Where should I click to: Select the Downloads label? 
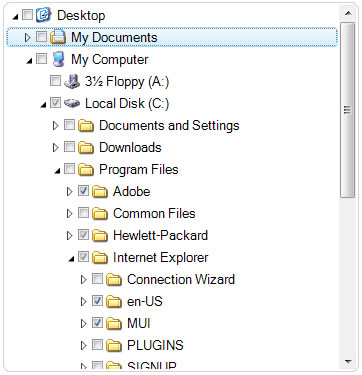130,148
